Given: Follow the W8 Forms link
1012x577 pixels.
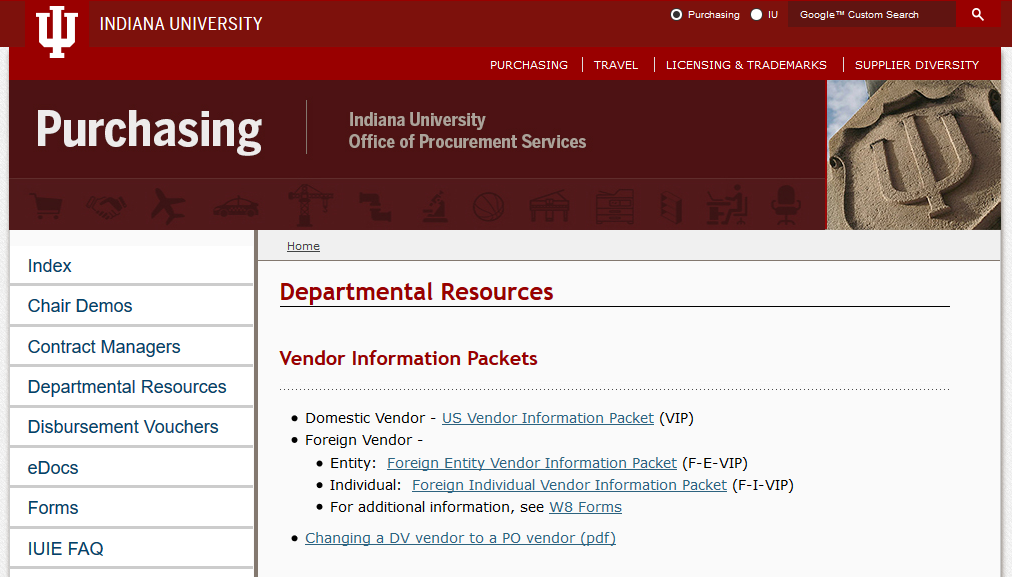Looking at the screenshot, I should tap(585, 507).
